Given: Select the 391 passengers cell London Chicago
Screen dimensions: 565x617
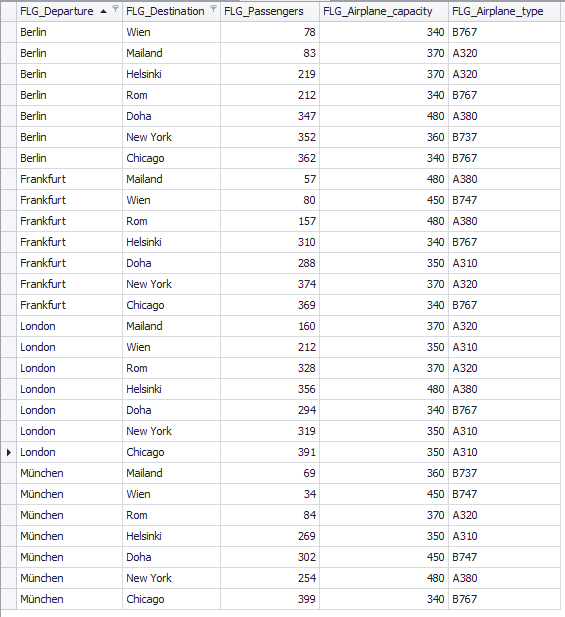Looking at the screenshot, I should [270, 452].
